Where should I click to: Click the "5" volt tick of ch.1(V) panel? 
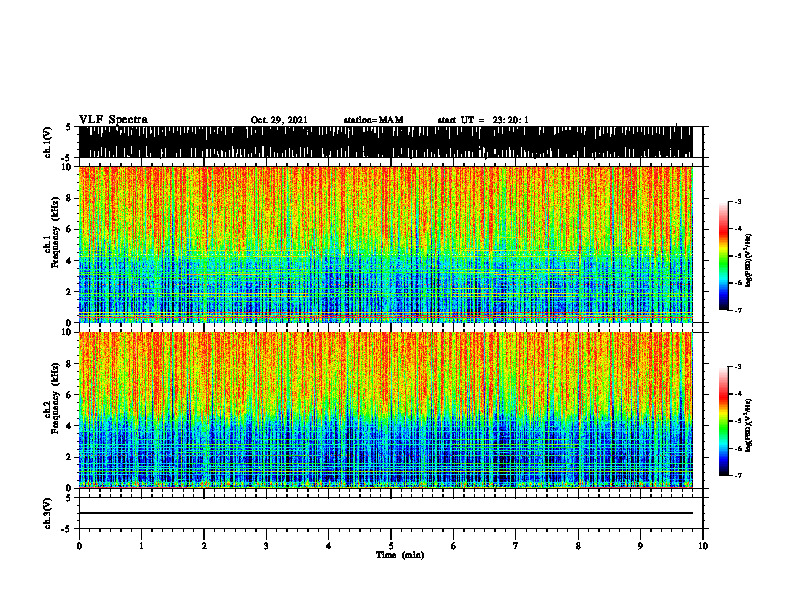68,127
